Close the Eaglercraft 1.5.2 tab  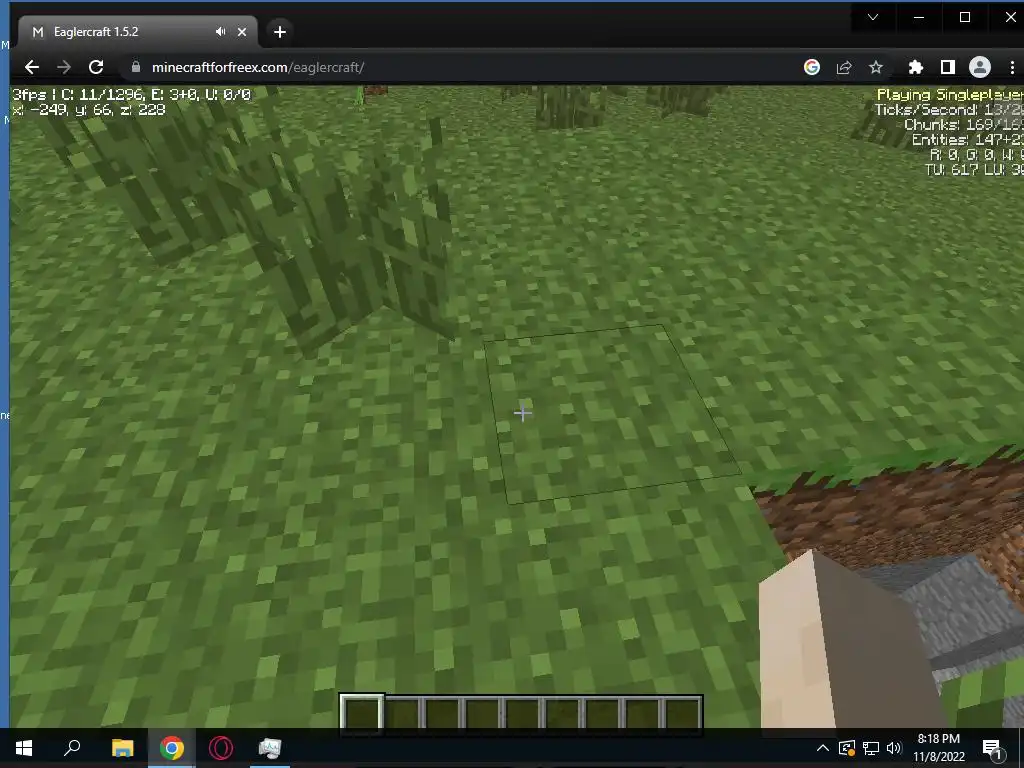pos(242,31)
